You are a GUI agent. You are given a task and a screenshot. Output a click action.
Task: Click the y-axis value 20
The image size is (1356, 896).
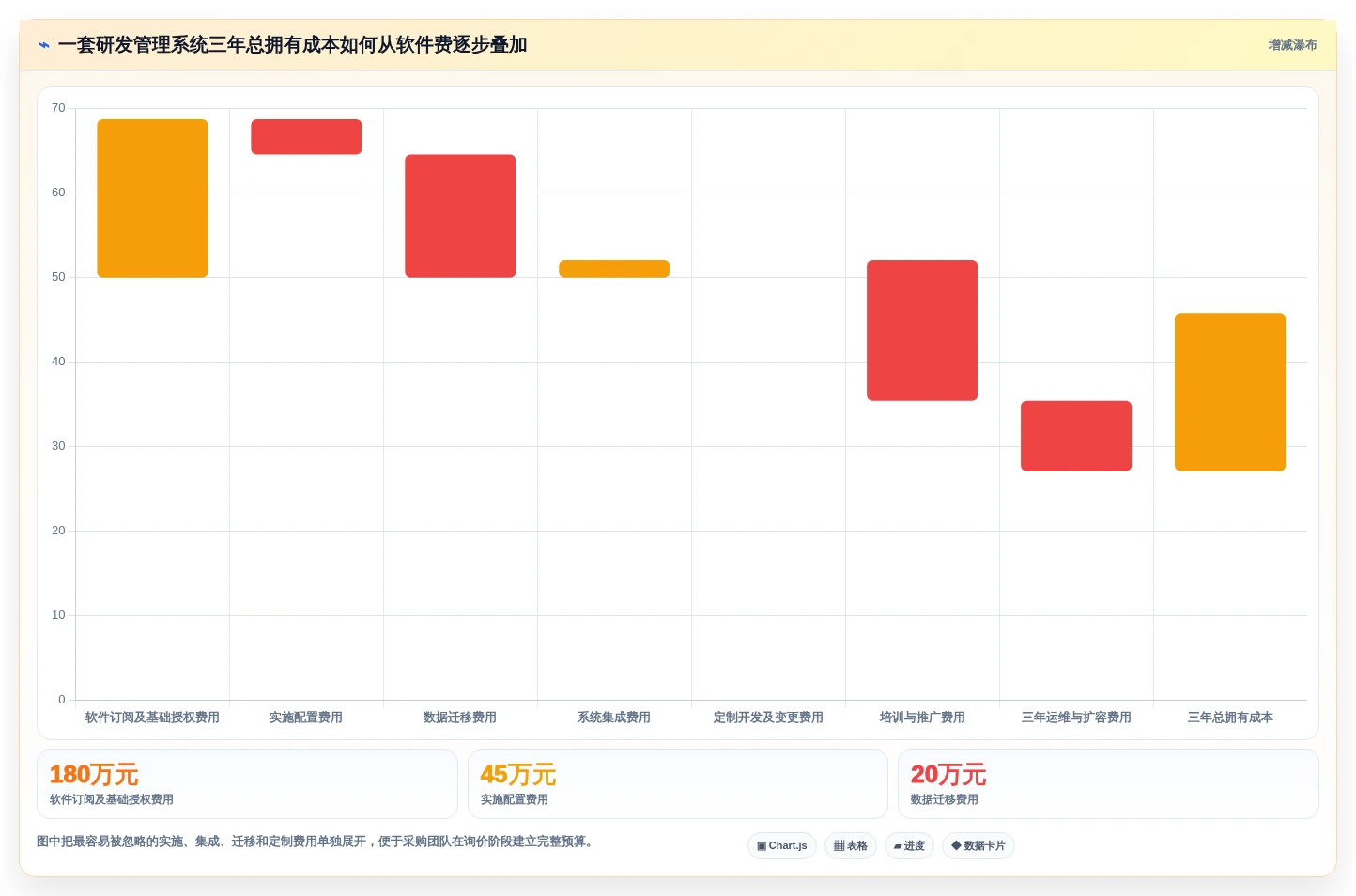58,531
